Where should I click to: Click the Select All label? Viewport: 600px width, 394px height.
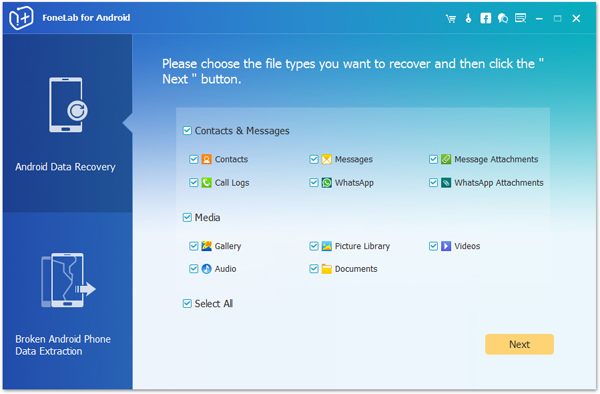(x=214, y=304)
